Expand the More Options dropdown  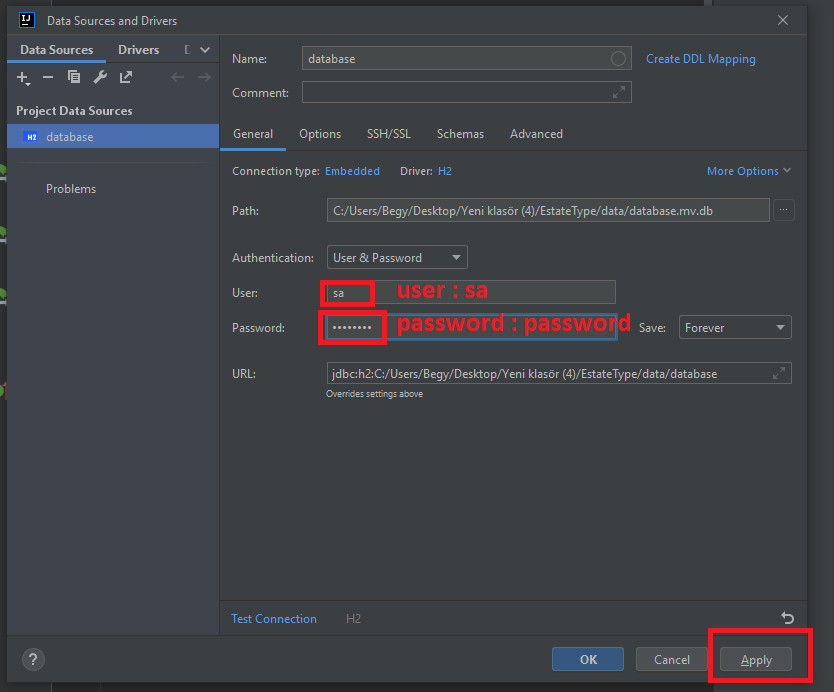(x=749, y=171)
